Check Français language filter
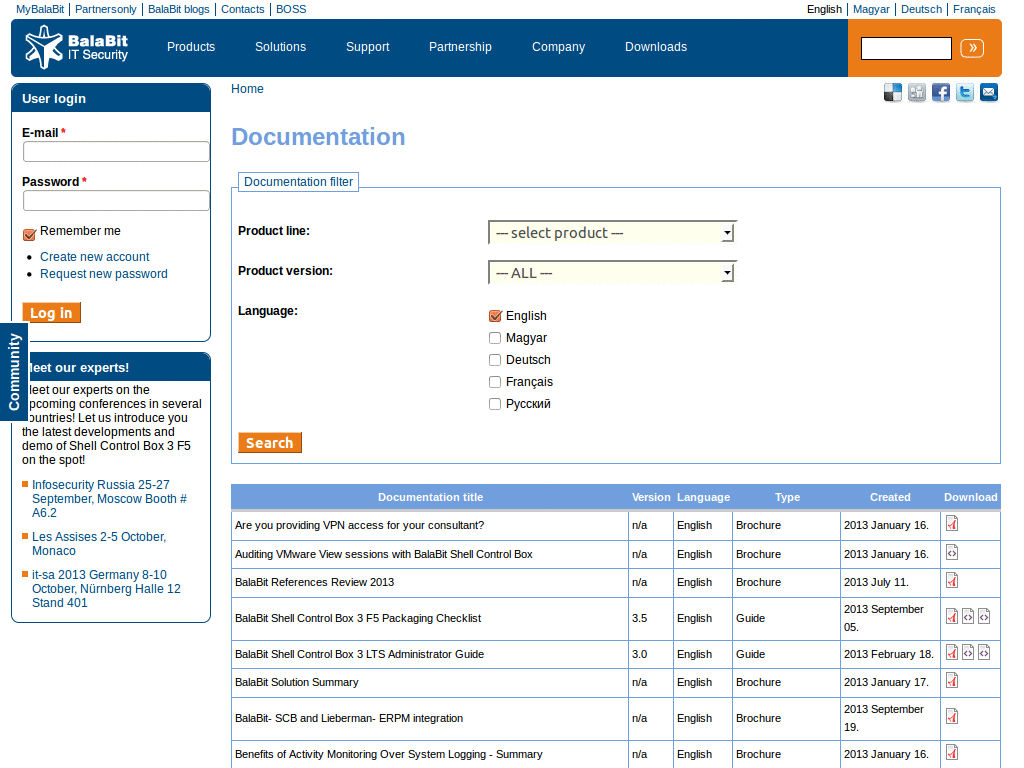 [495, 382]
